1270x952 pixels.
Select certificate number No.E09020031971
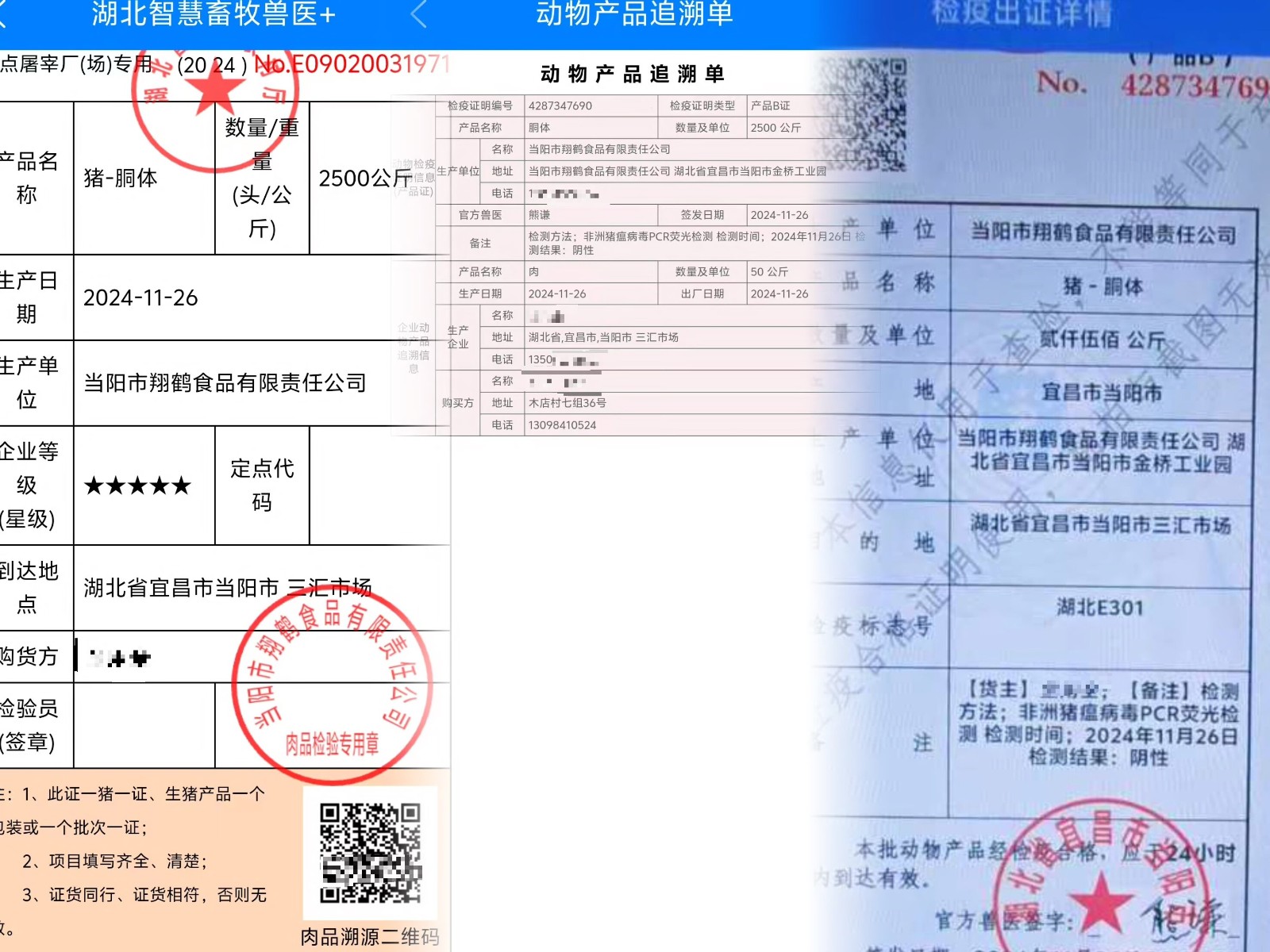click(352, 64)
